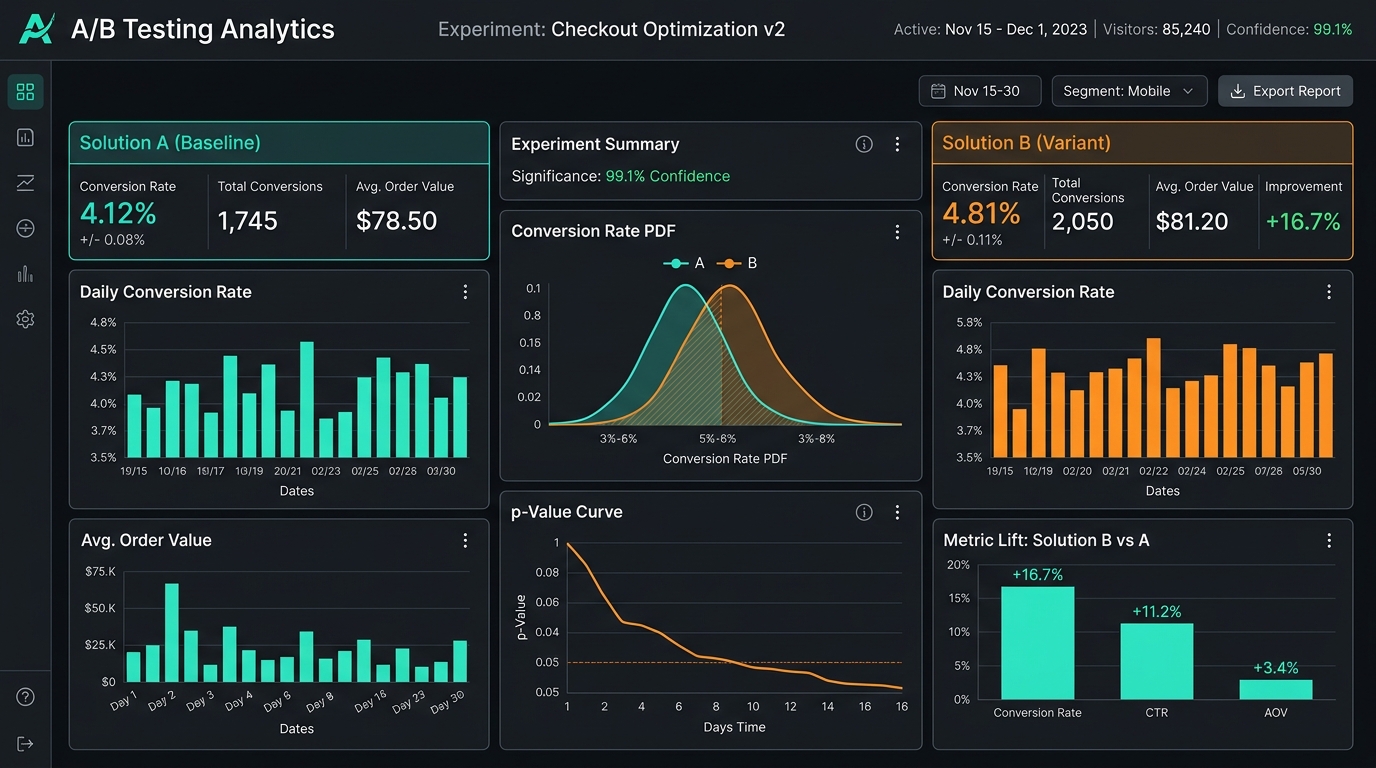Open the split experiment circle sidebar icon
Image resolution: width=1376 pixels, height=768 pixels.
[26, 229]
